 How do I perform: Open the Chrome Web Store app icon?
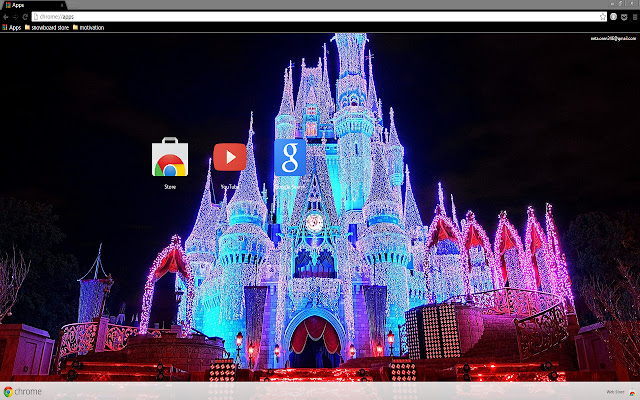coord(170,157)
